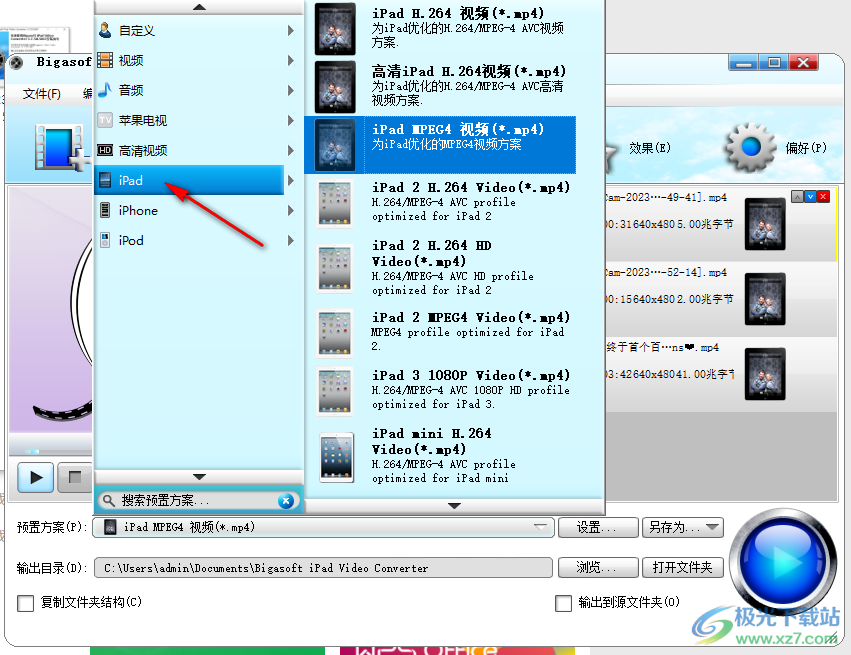851x655 pixels.
Task: Click the 高清视频 HD icon
Action: click(105, 150)
